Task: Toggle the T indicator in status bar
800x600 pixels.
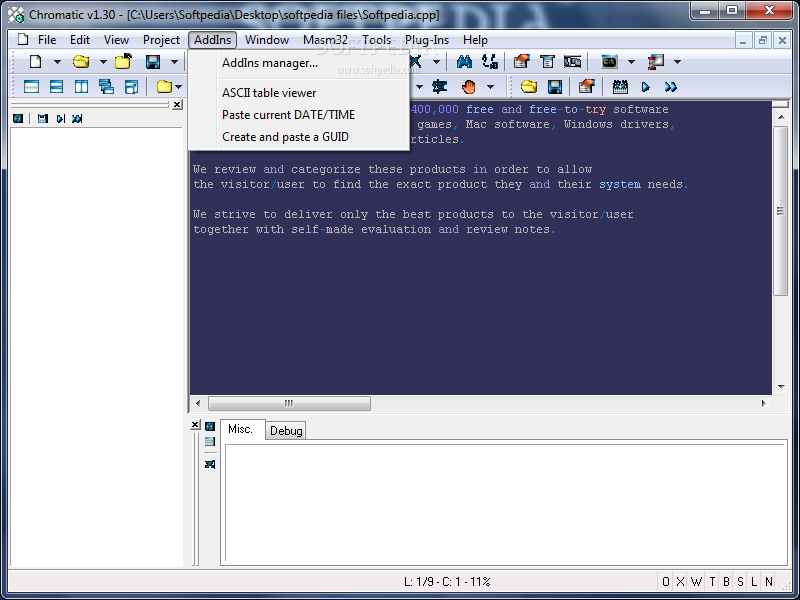Action: [x=712, y=582]
